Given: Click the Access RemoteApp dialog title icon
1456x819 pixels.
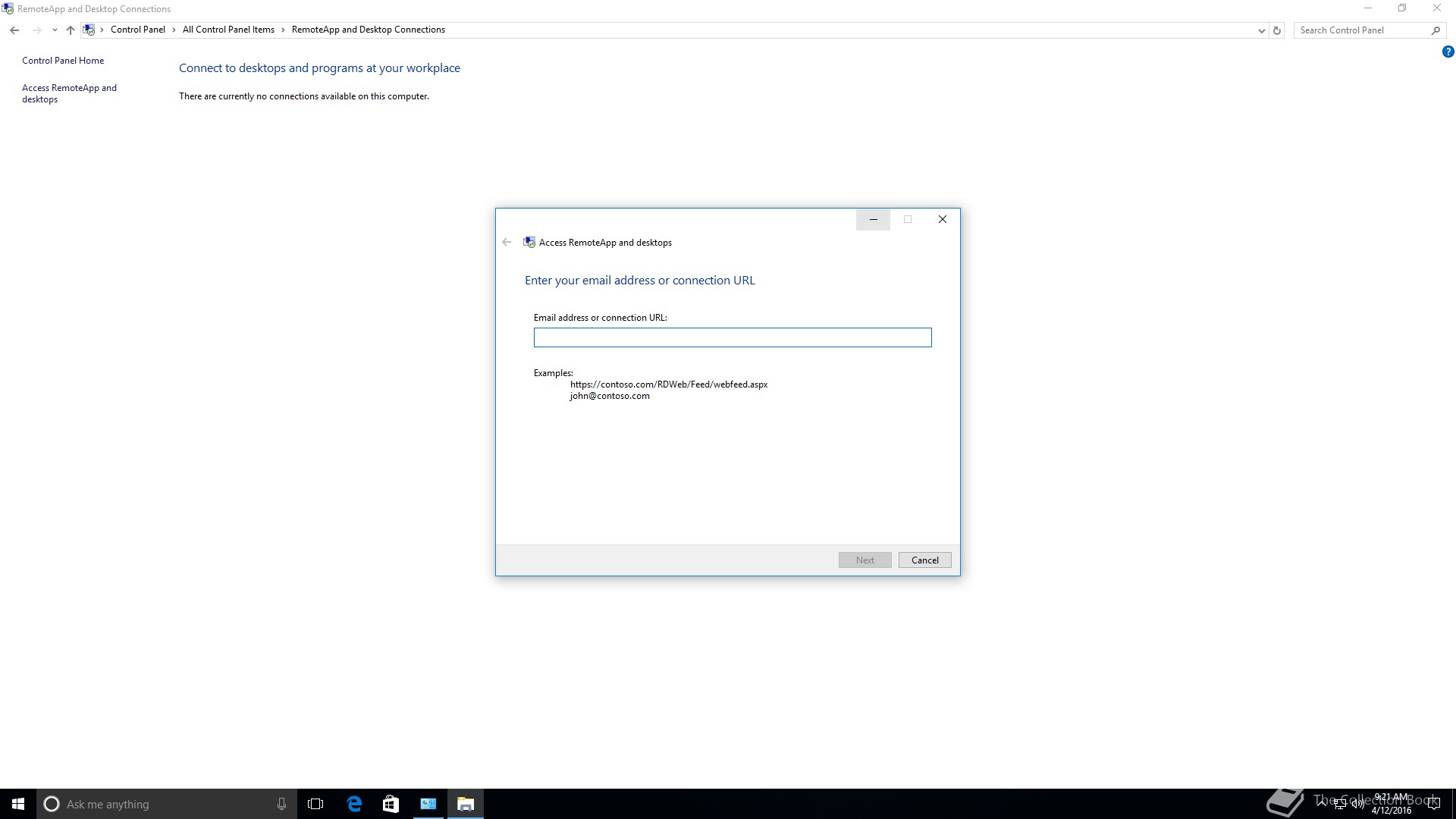Looking at the screenshot, I should coord(529,242).
